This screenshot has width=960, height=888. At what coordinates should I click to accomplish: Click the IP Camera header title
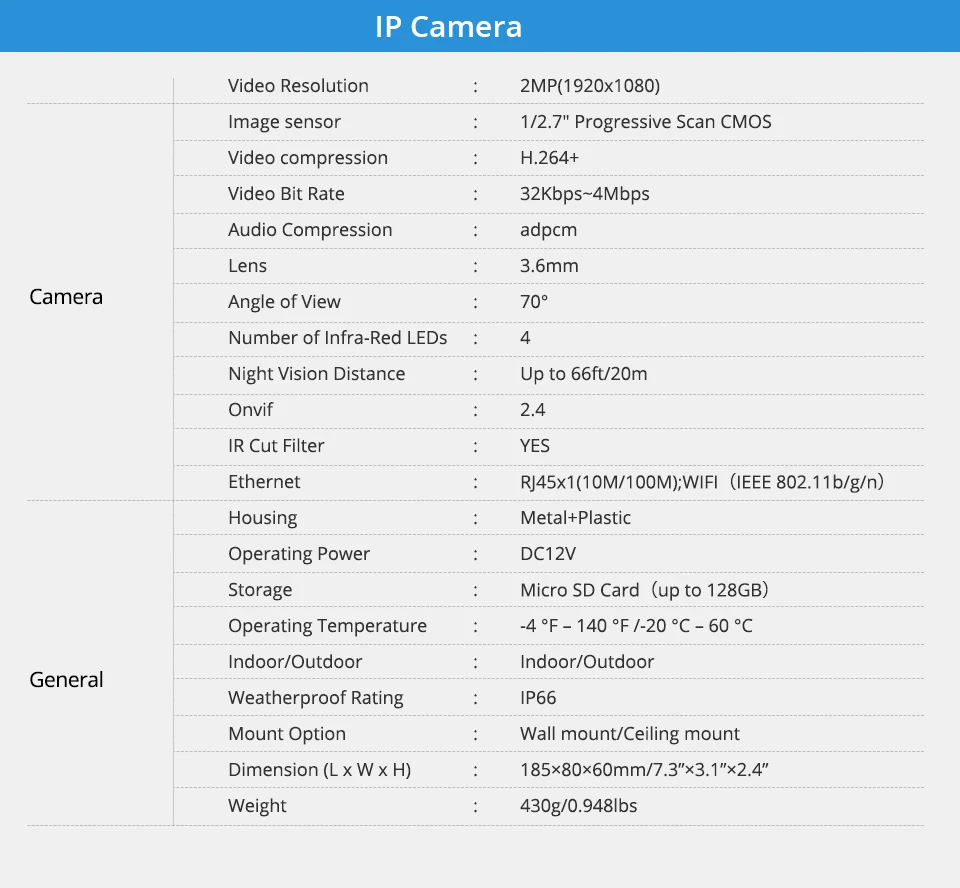point(448,27)
